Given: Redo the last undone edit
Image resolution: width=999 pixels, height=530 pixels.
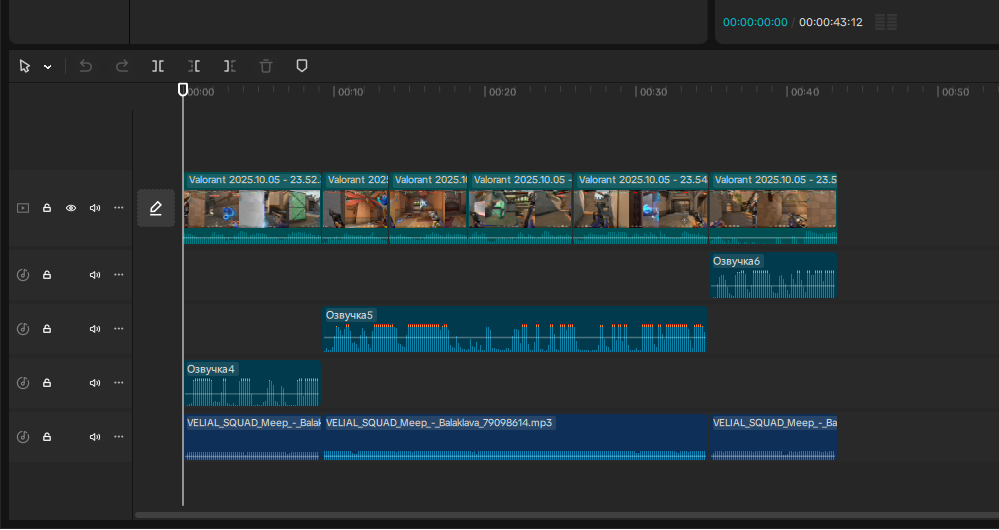Looking at the screenshot, I should [122, 66].
